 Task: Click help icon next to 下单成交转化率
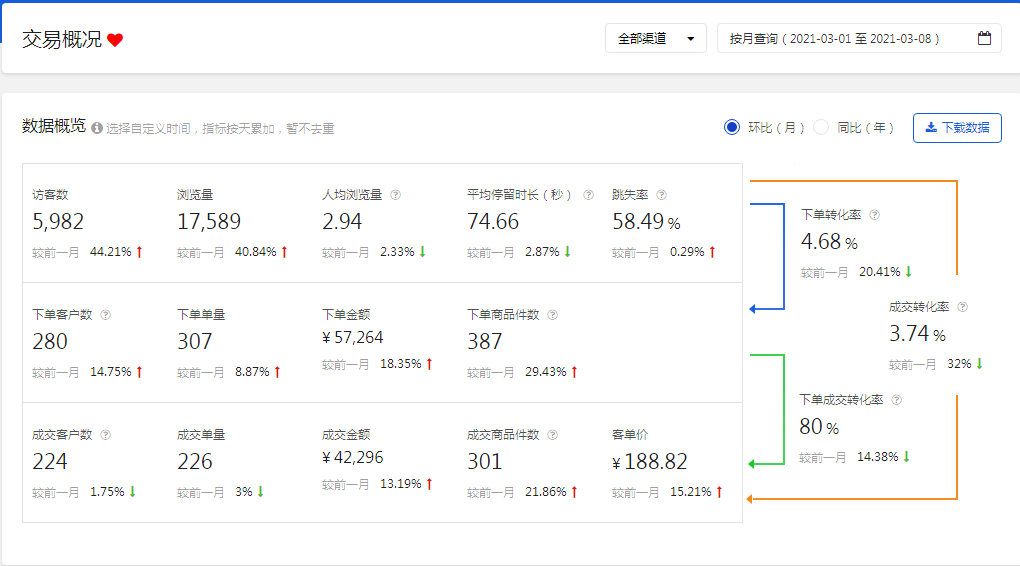896,399
